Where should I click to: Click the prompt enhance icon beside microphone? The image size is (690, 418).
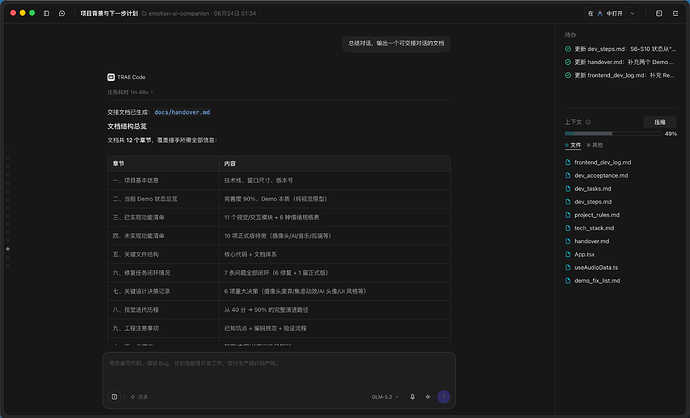click(428, 397)
